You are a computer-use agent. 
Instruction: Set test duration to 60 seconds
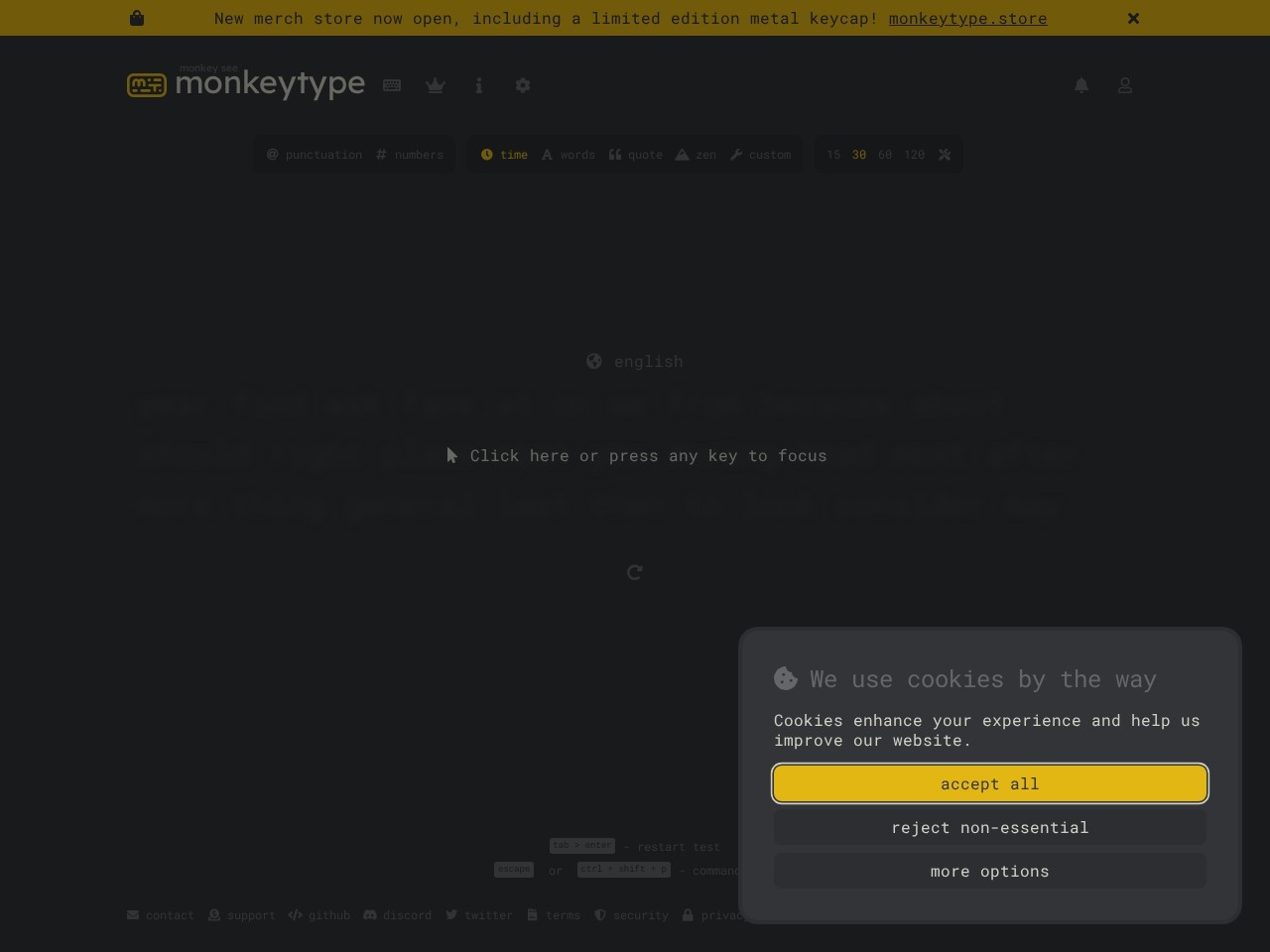(x=885, y=155)
